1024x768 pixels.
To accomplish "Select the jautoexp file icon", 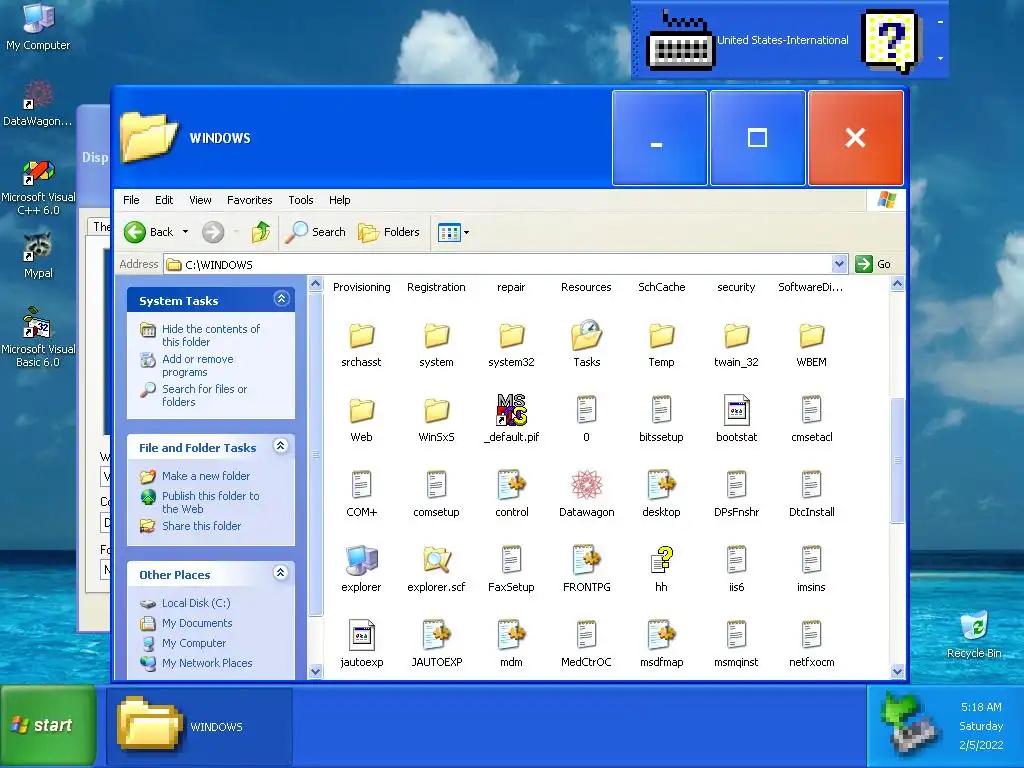I will coord(361,635).
